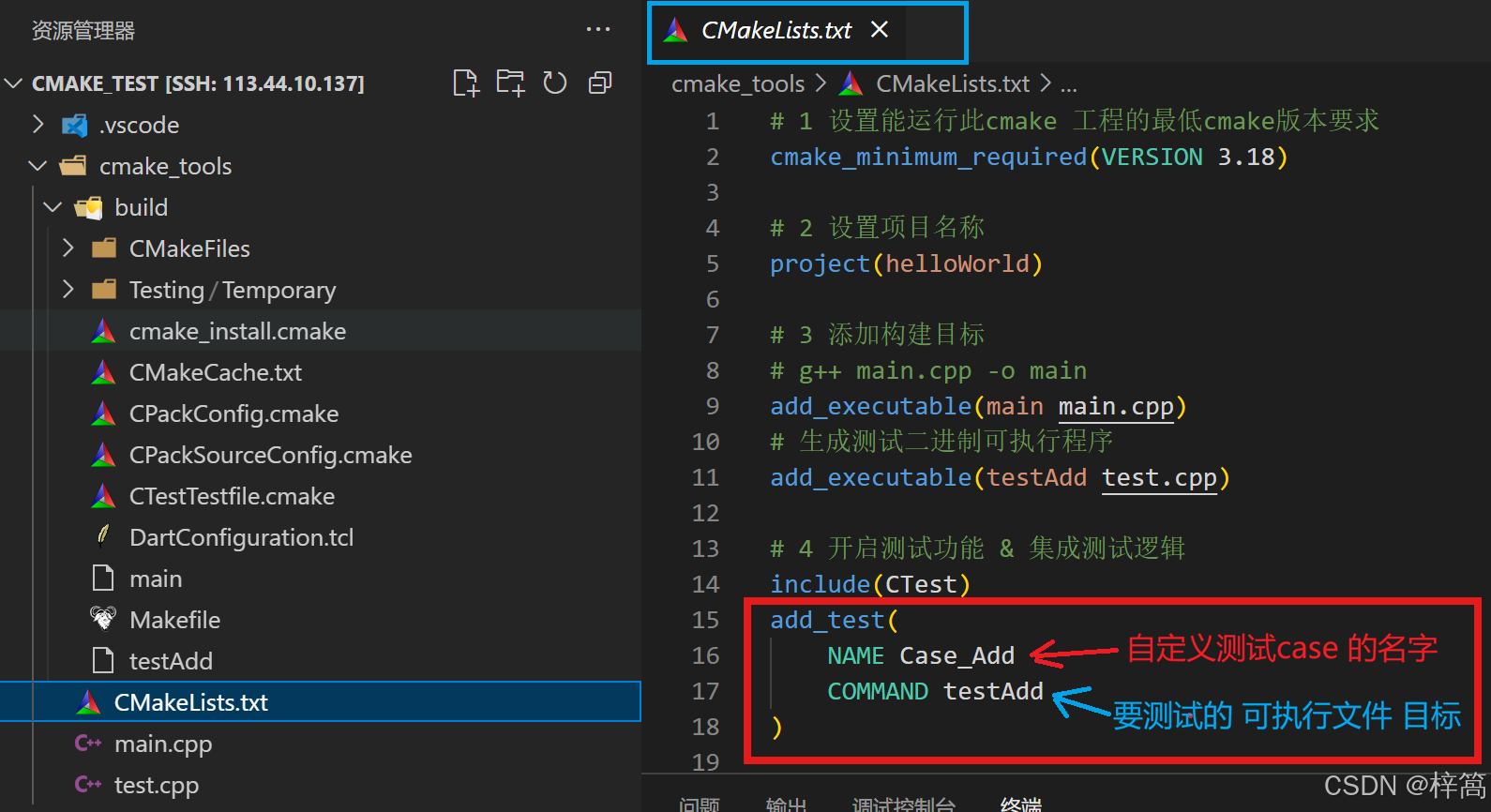Refresh the explorer file tree

[x=555, y=83]
